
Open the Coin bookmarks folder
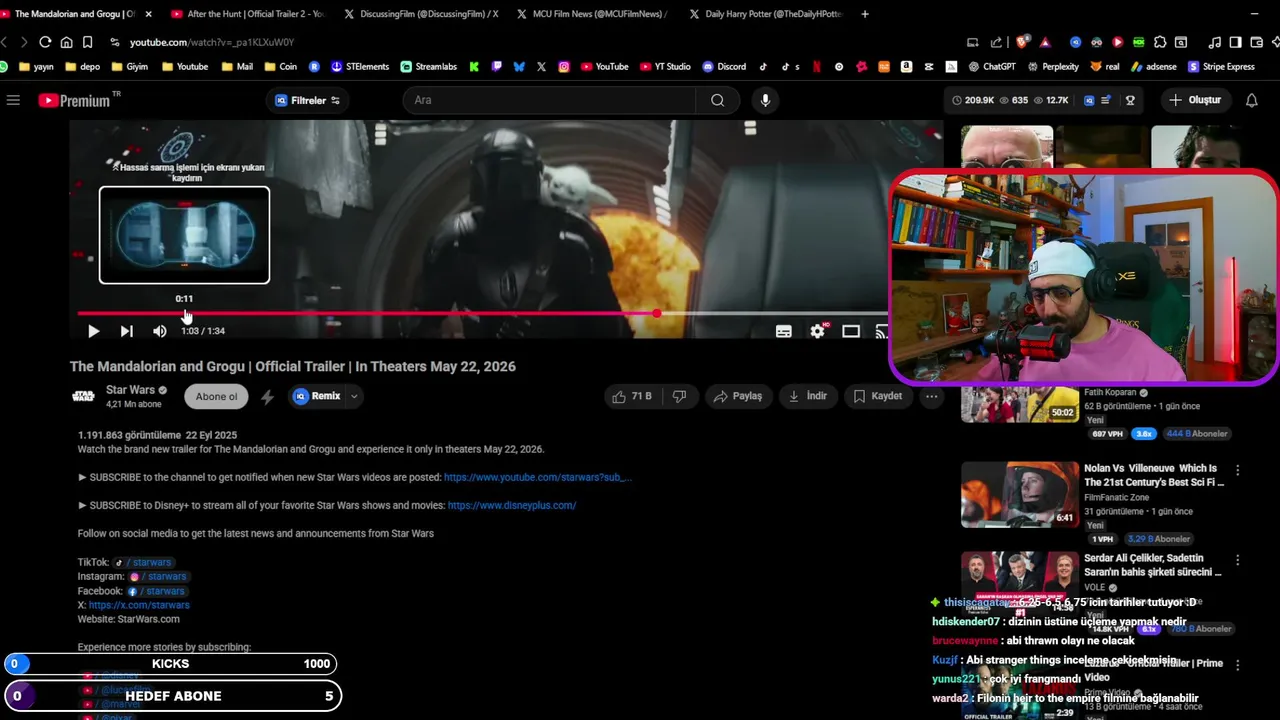pyautogui.click(x=281, y=67)
